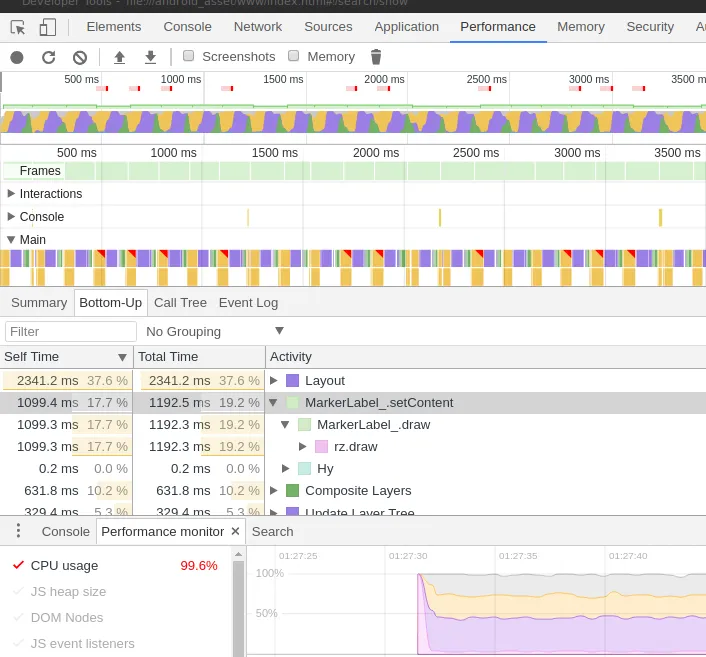Toggle the device toolbar icon
Viewport: 706px width, 657px height.
pyautogui.click(x=48, y=27)
